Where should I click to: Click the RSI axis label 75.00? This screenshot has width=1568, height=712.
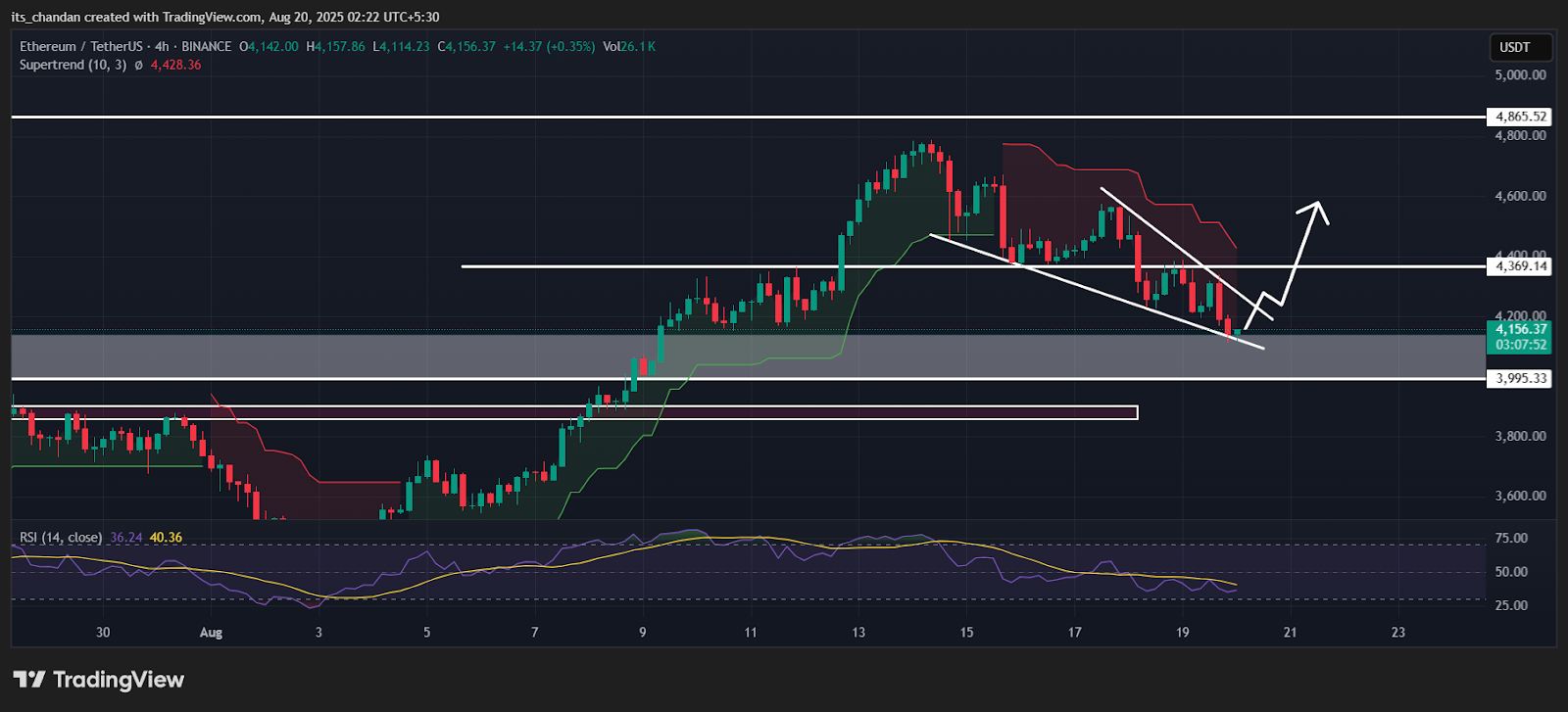(1511, 539)
